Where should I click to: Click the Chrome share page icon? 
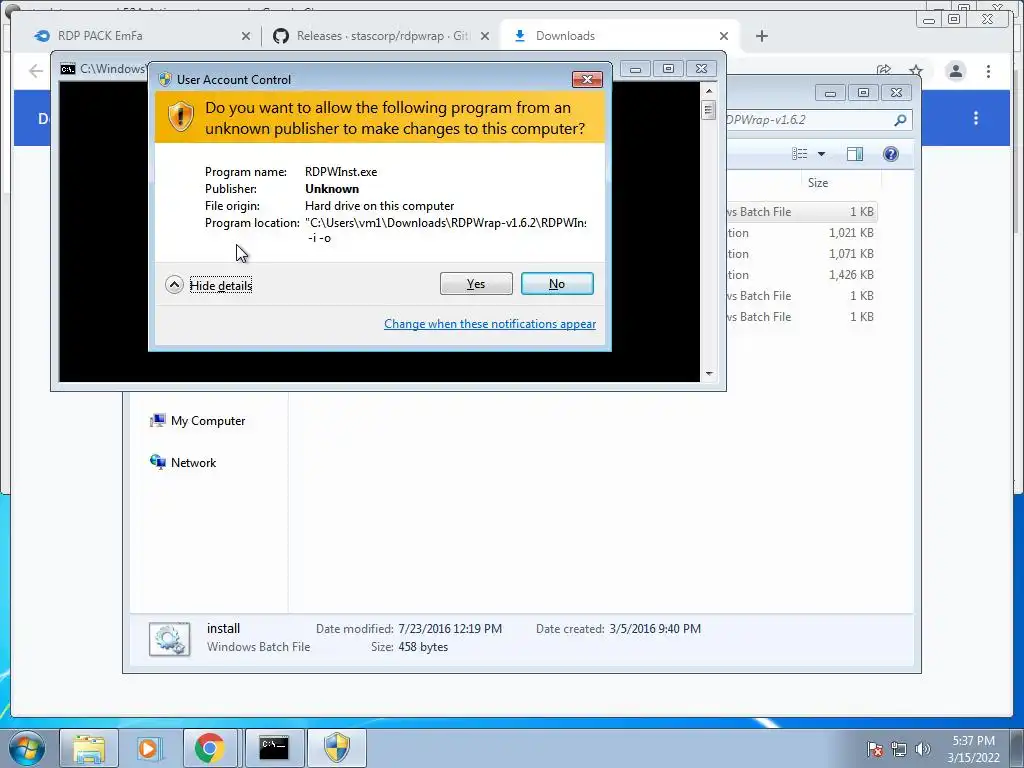(884, 70)
